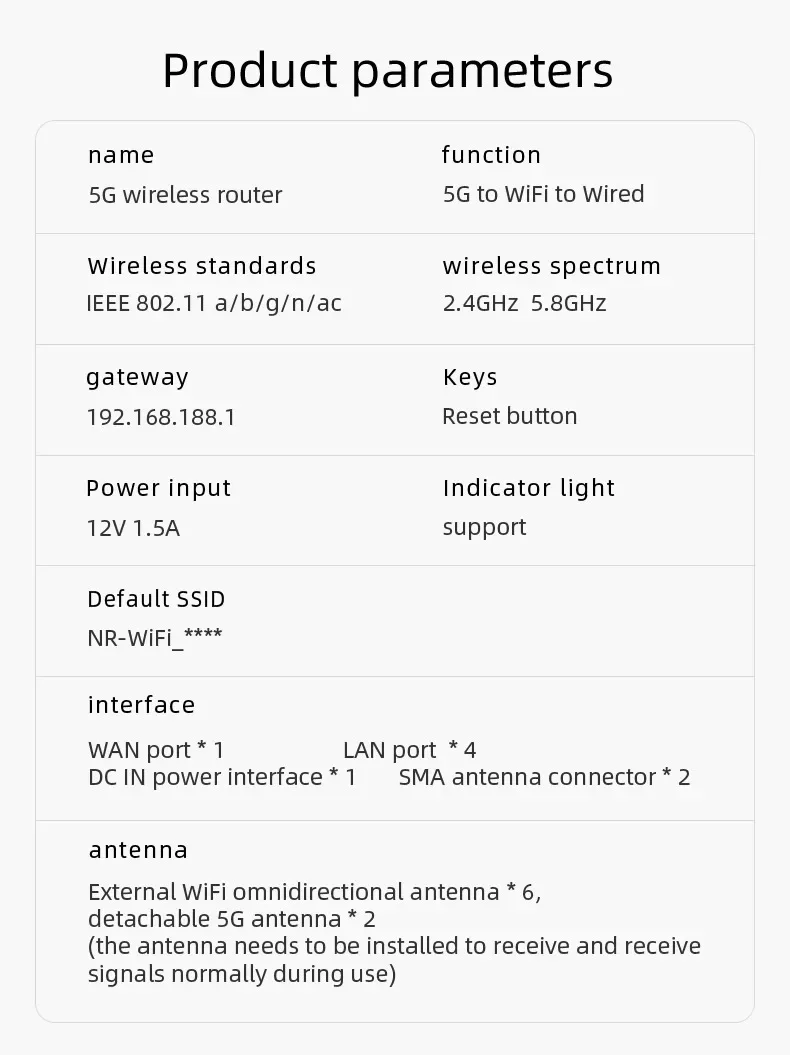Click the Indicator light label
The width and height of the screenshot is (790, 1055).
(x=528, y=488)
